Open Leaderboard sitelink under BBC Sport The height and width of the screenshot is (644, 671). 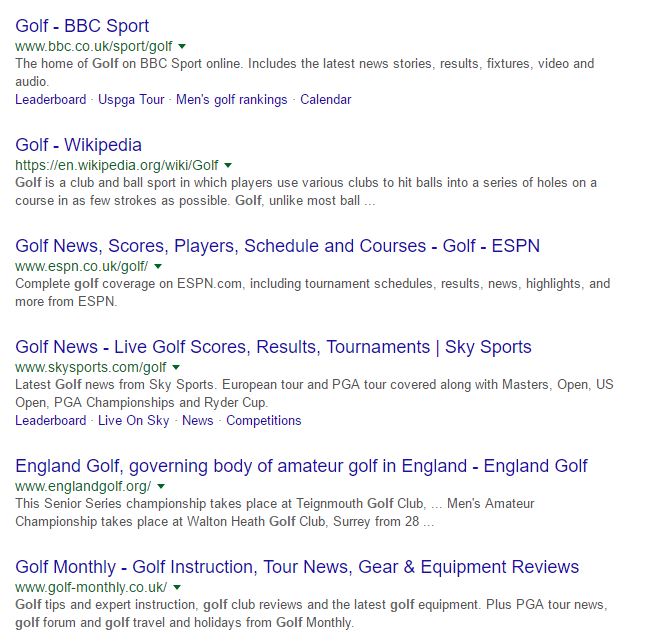click(51, 99)
